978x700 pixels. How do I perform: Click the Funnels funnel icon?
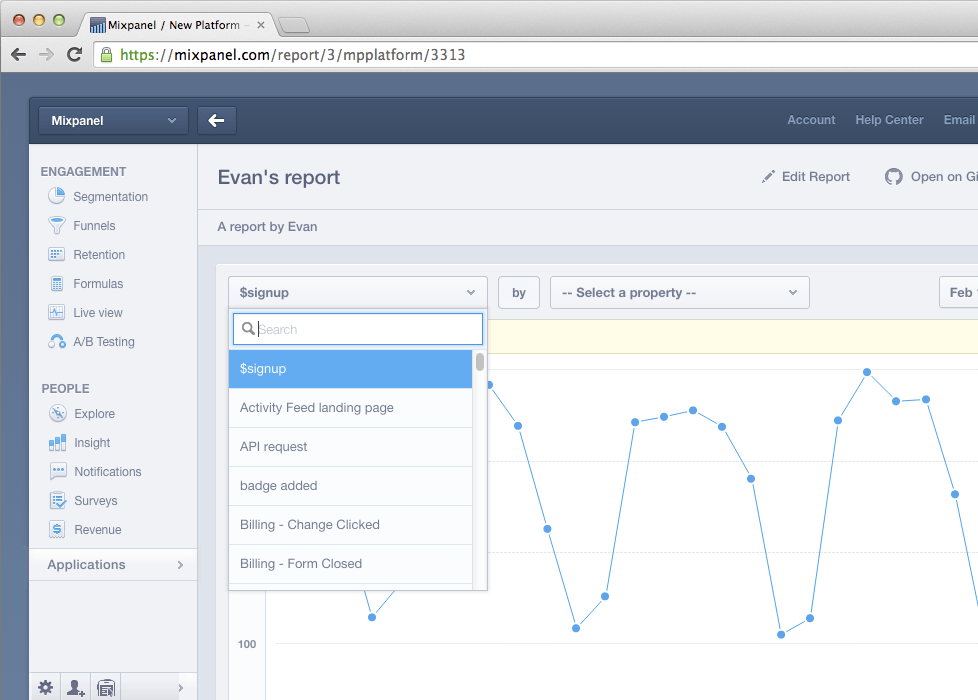point(56,225)
